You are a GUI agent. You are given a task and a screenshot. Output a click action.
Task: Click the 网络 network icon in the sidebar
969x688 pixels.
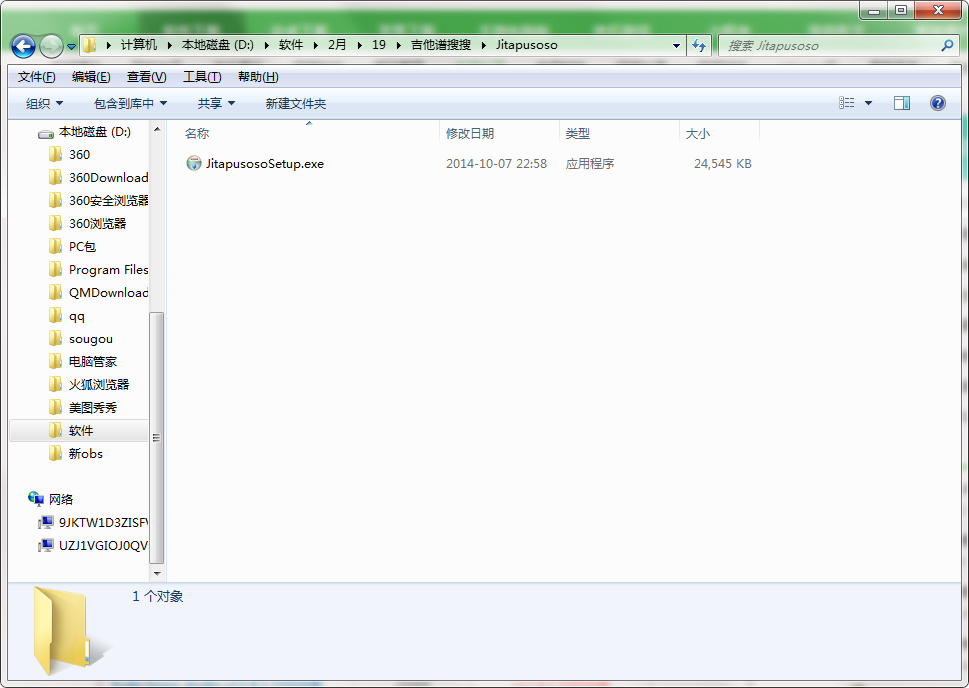pyautogui.click(x=36, y=499)
